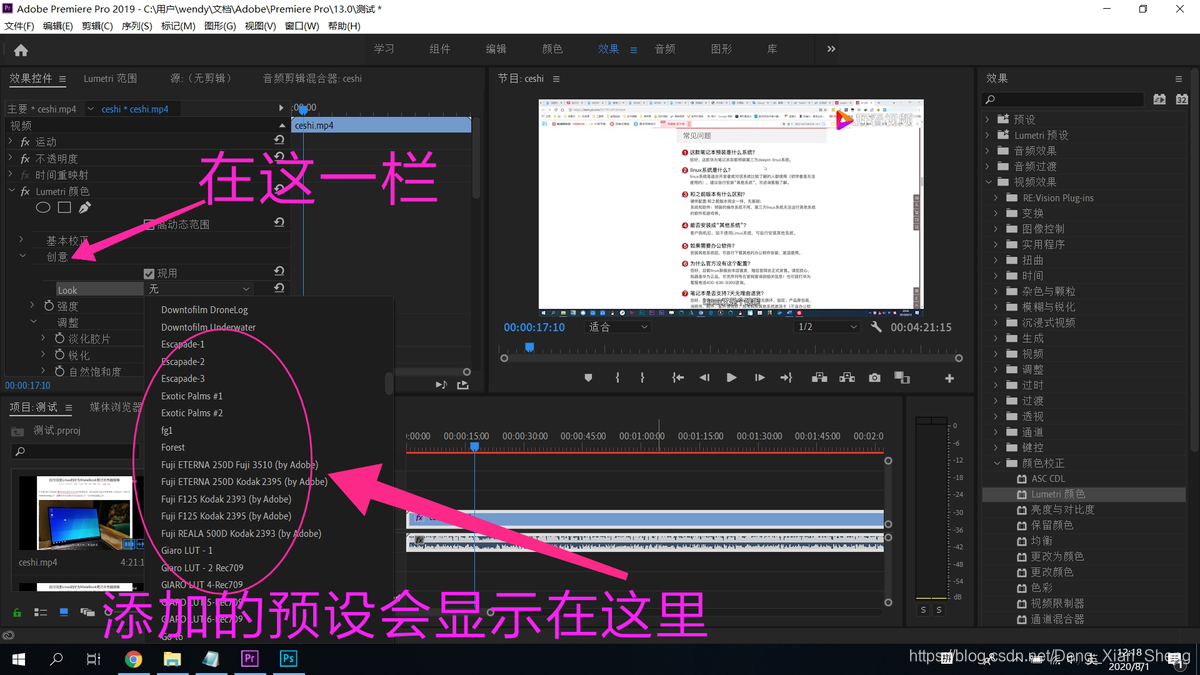Open the button editor plus icon
The width and height of the screenshot is (1200, 675).
click(x=949, y=378)
